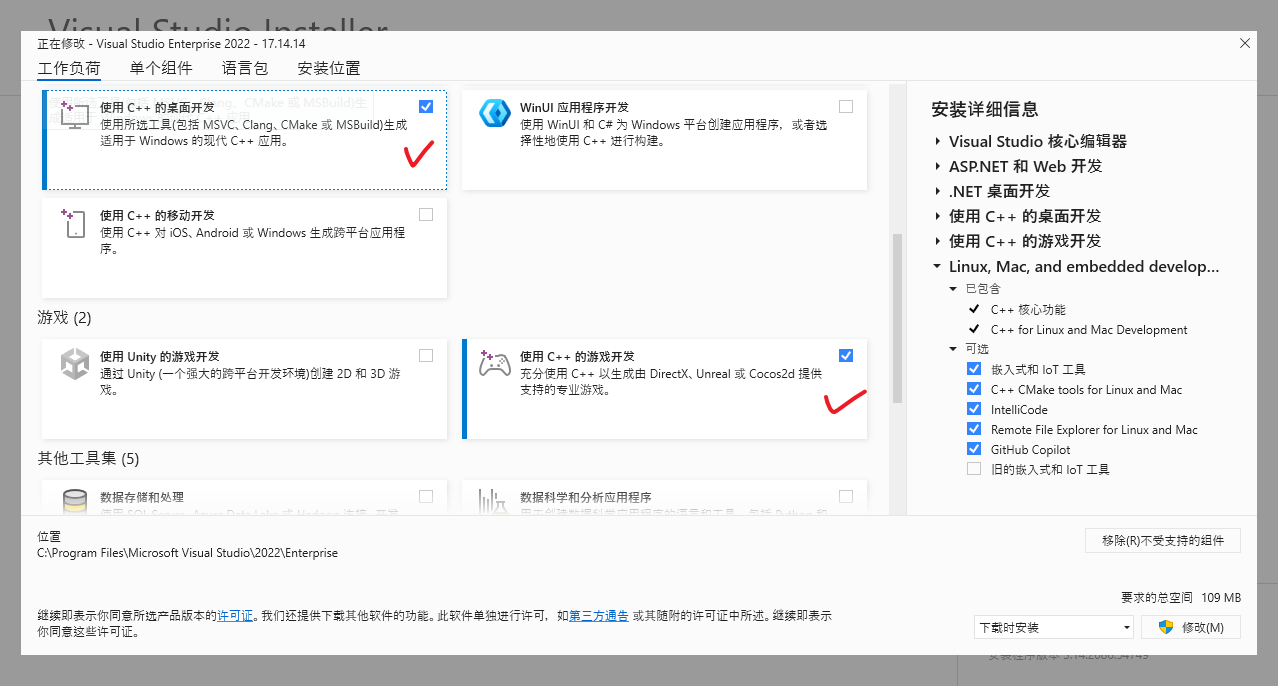The image size is (1278, 686).
Task: Click the WinUI application development icon
Action: pos(495,113)
